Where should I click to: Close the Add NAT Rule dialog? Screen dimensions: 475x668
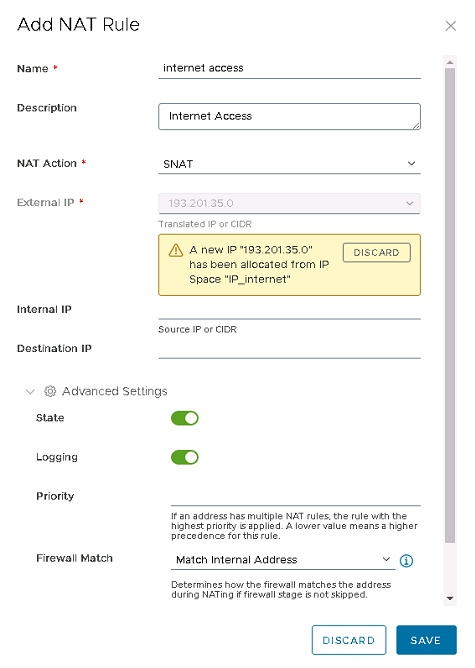(x=450, y=26)
